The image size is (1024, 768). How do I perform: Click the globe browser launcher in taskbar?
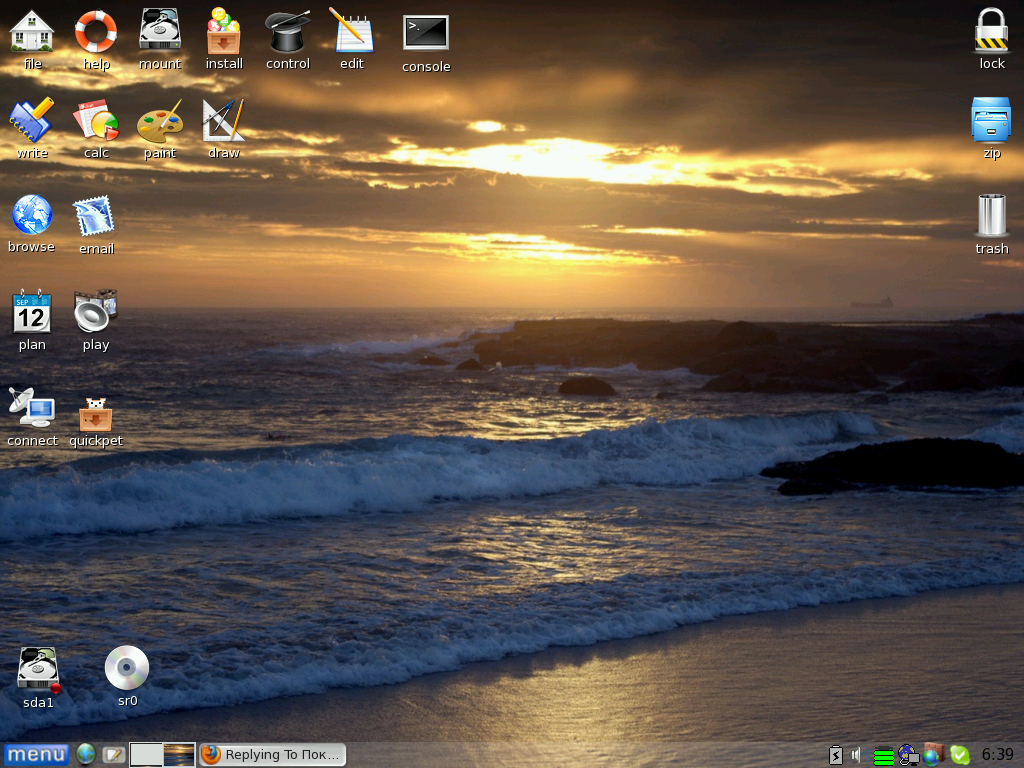pos(86,755)
